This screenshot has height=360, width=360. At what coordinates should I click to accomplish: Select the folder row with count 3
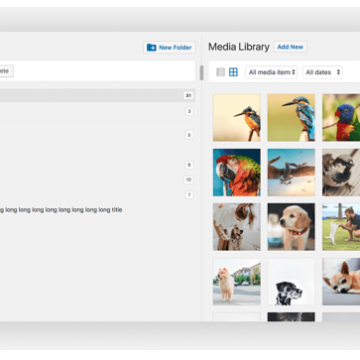pyautogui.click(x=97, y=111)
